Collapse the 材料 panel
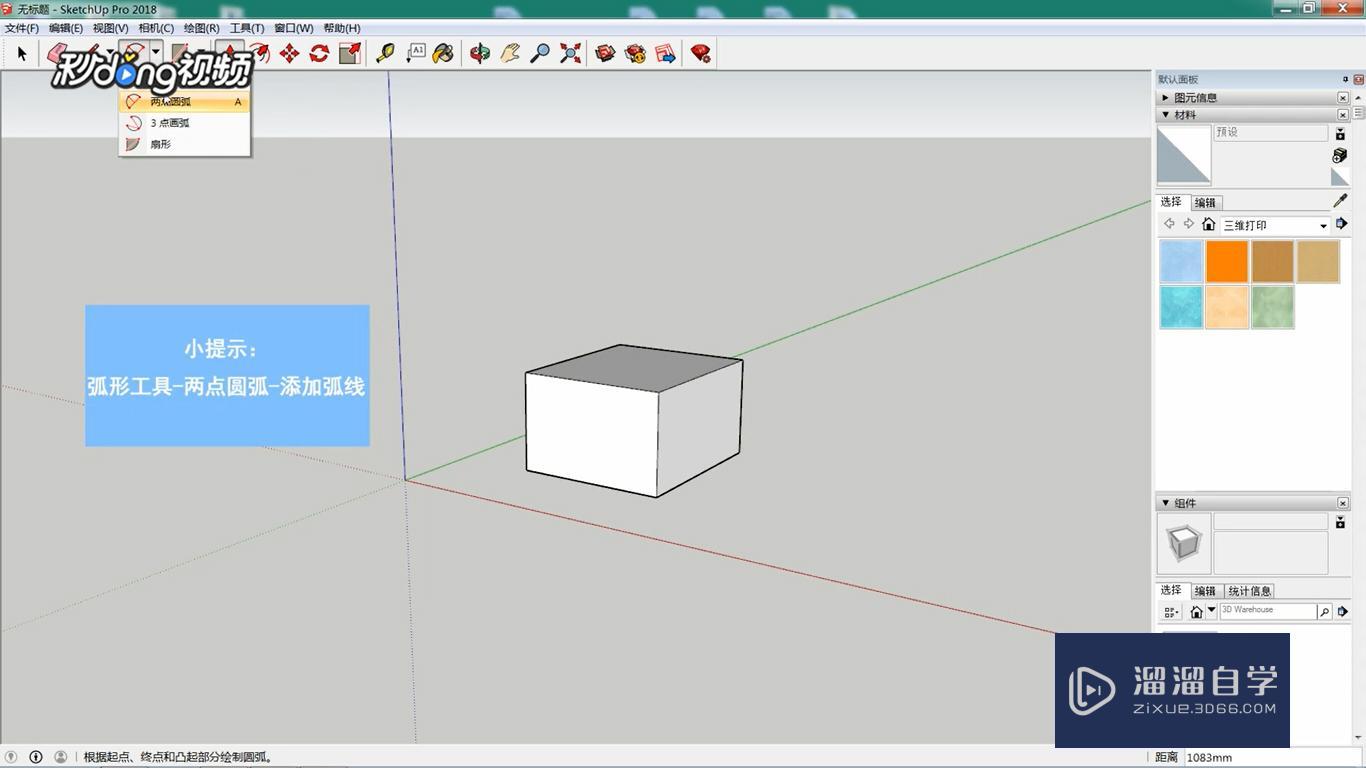The image size is (1366, 768). [1166, 115]
